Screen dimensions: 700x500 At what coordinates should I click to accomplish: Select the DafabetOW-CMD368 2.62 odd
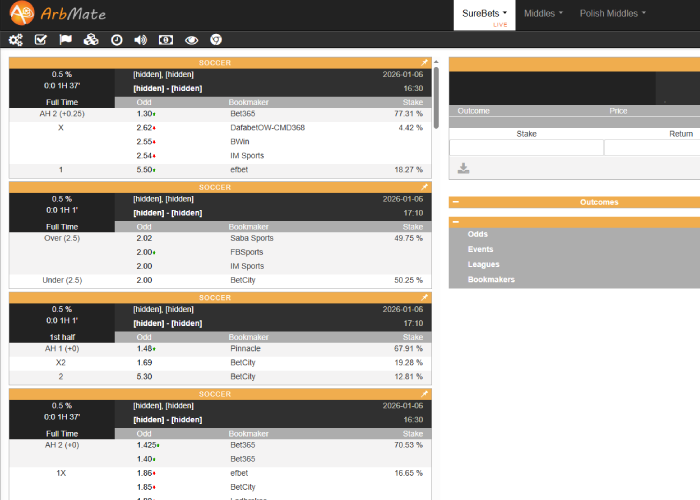click(x=146, y=128)
